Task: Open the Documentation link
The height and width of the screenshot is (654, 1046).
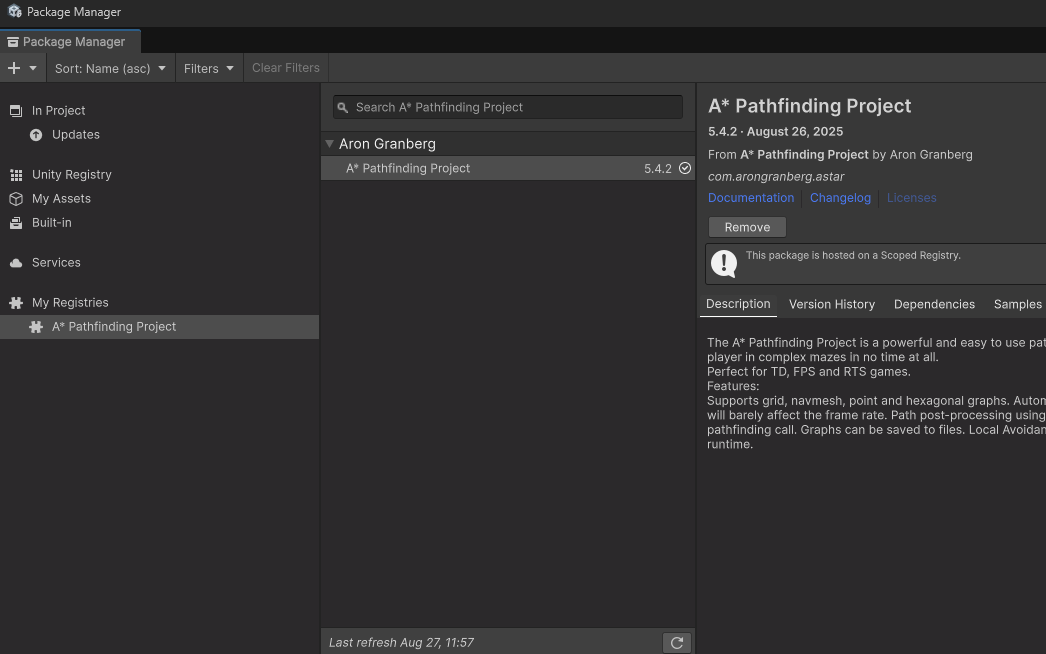Action: 751,198
